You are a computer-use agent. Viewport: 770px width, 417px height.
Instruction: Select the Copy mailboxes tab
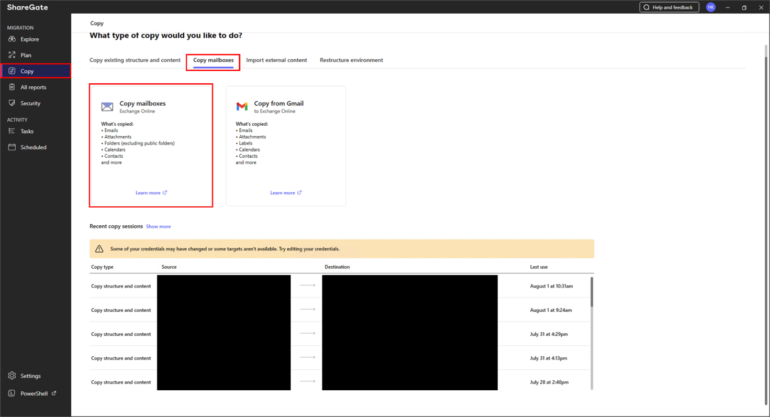[x=212, y=60]
